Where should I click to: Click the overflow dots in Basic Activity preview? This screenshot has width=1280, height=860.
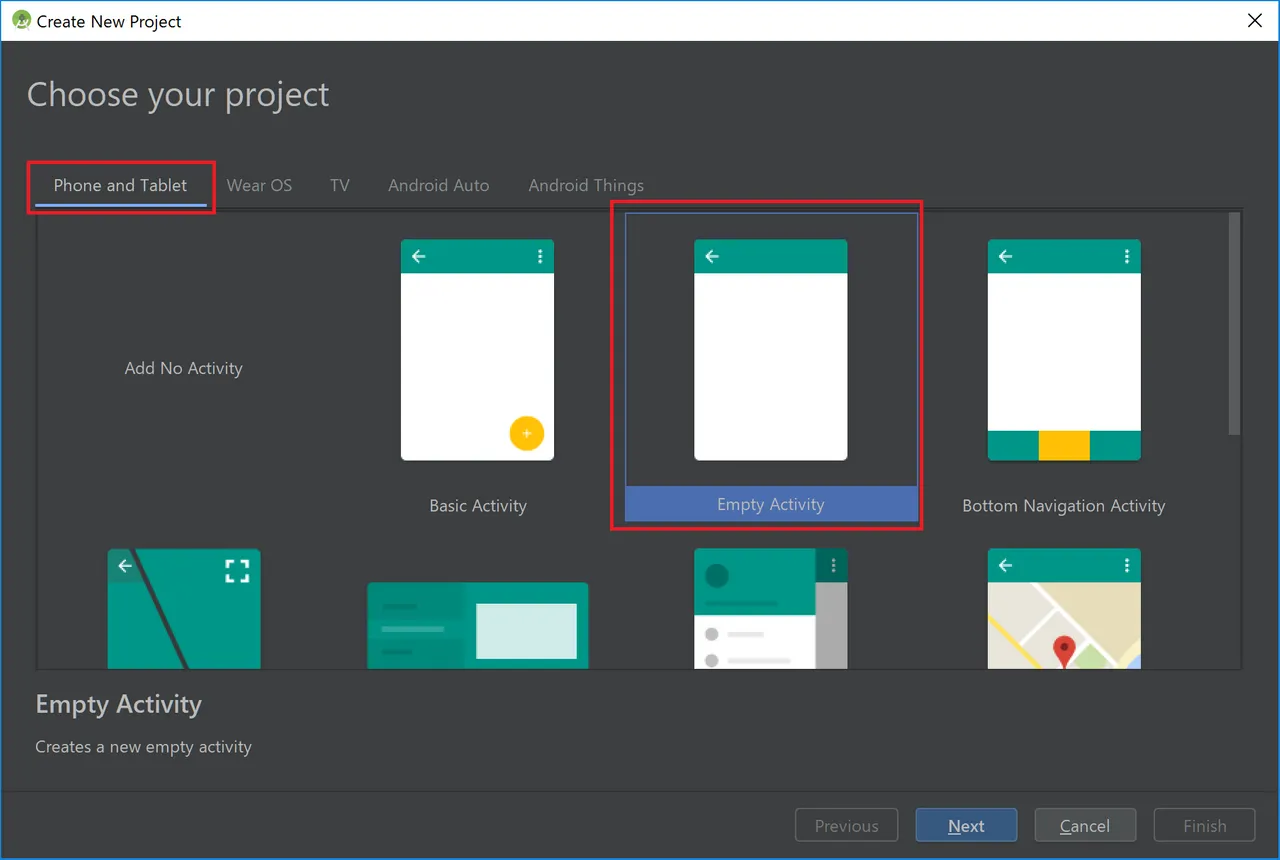[540, 256]
